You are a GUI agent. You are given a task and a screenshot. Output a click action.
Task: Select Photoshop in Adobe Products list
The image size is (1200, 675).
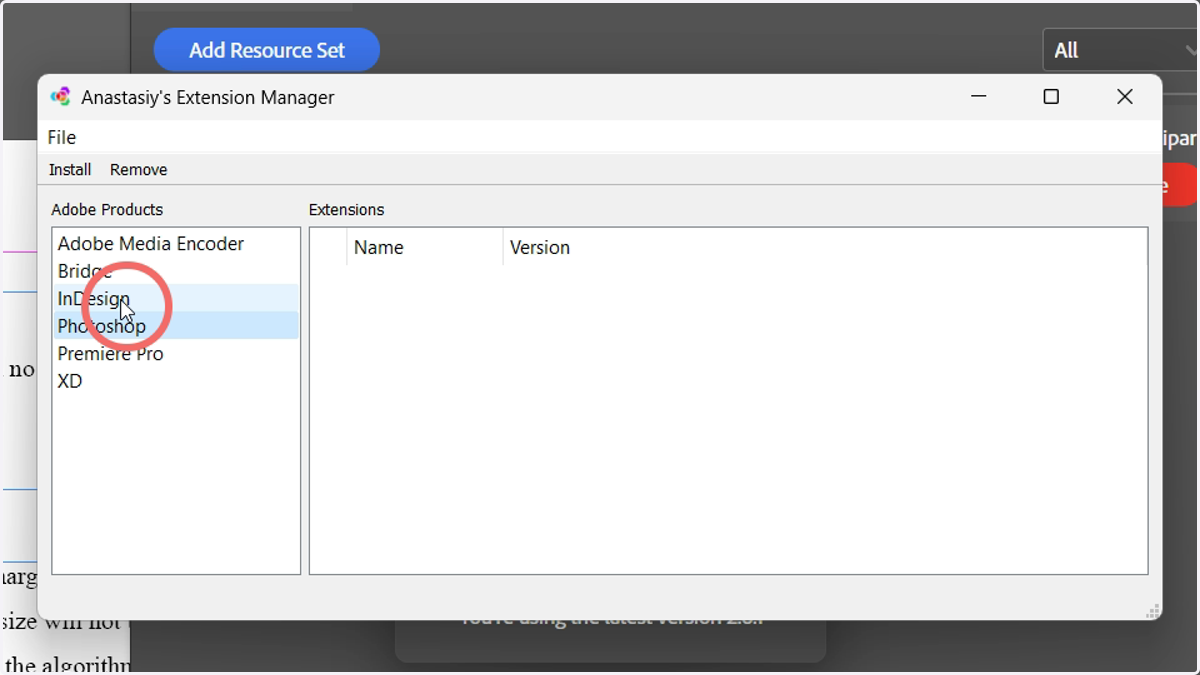coord(176,326)
